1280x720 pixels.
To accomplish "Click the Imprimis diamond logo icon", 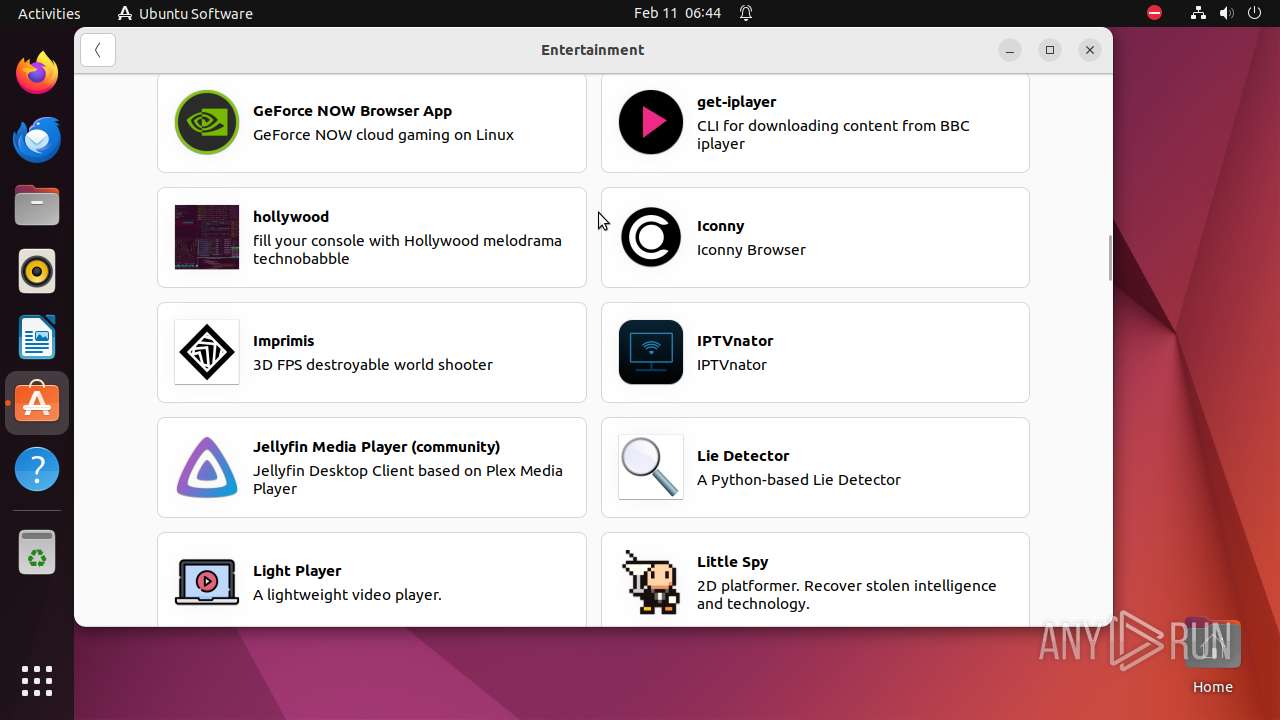I will tap(207, 352).
